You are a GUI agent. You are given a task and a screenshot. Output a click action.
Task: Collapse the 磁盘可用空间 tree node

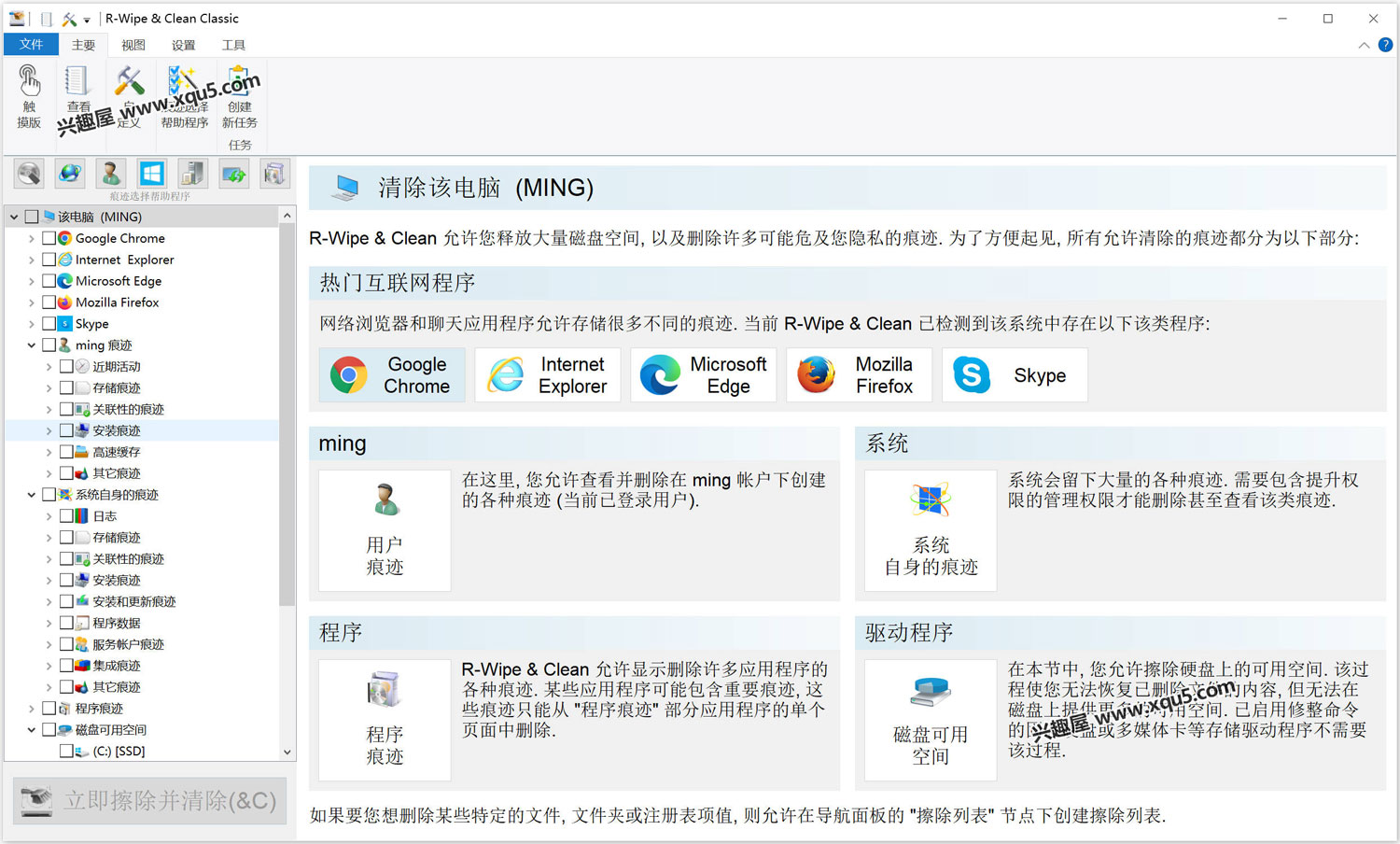coord(32,730)
